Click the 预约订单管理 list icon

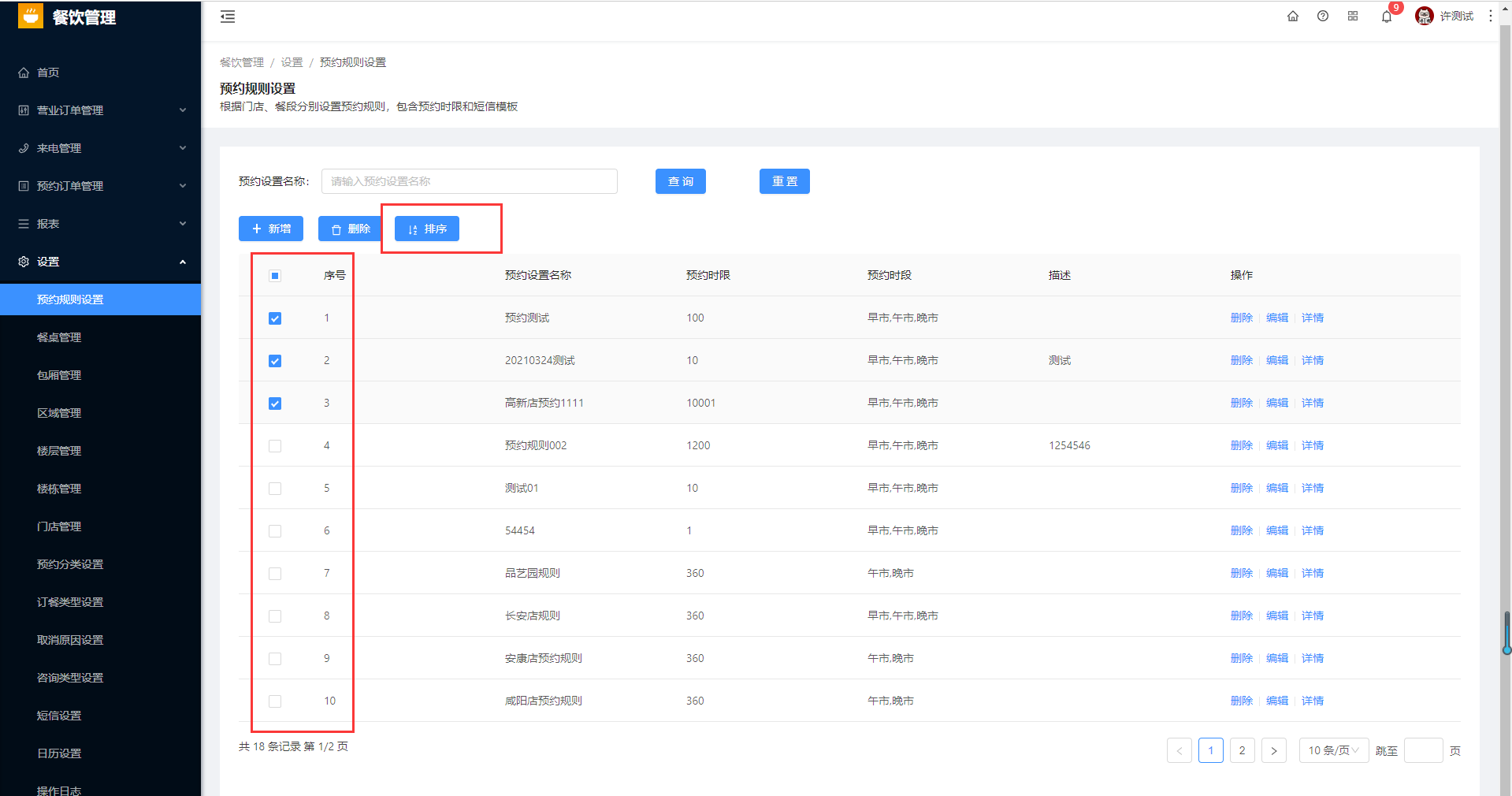[x=24, y=186]
